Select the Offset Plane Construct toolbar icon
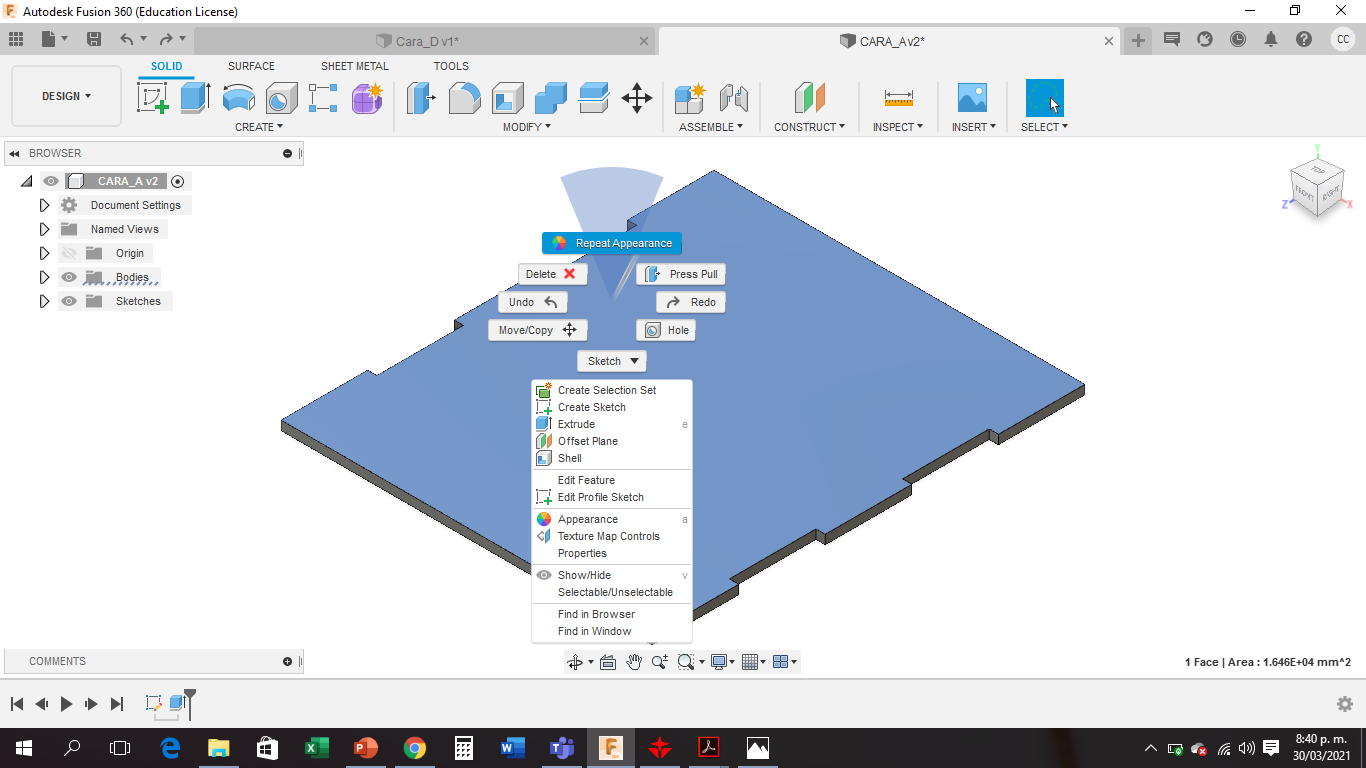This screenshot has width=1366, height=768. click(810, 98)
